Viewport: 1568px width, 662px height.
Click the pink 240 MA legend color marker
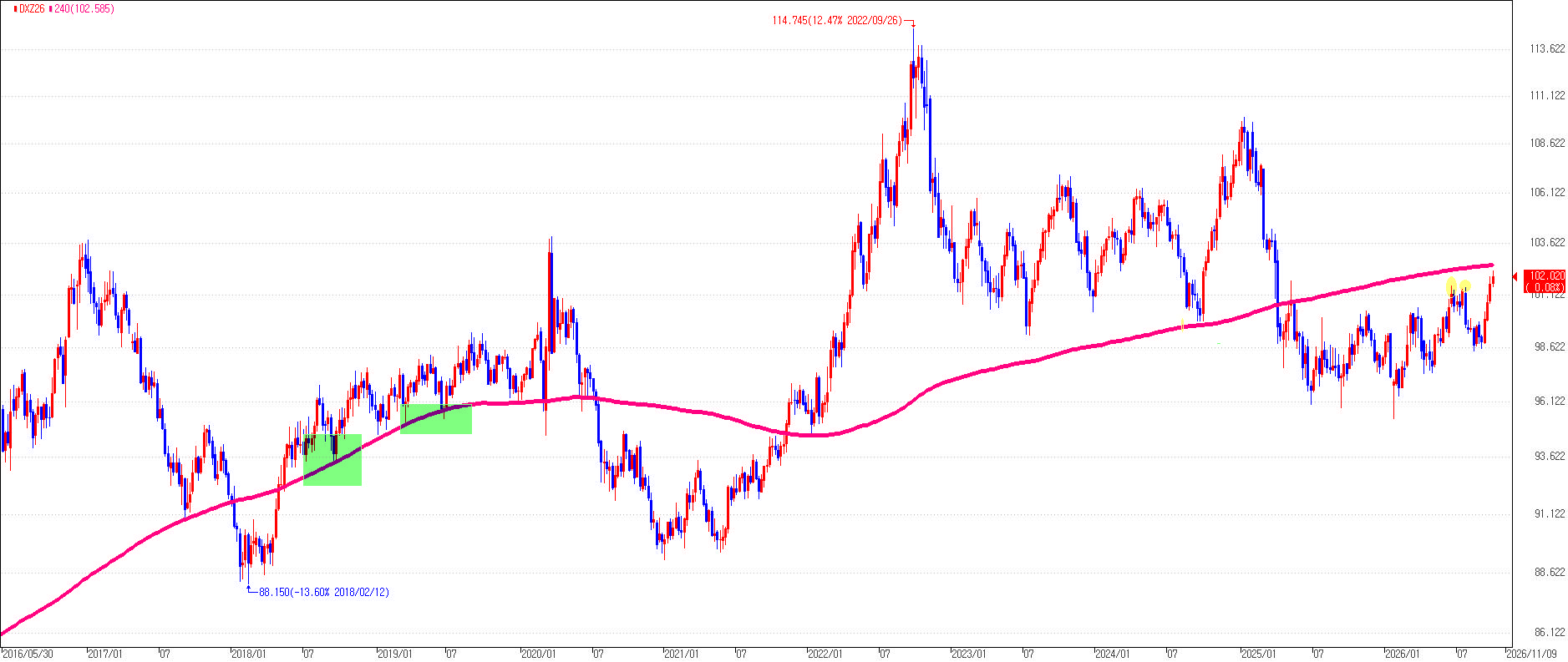coord(50,8)
